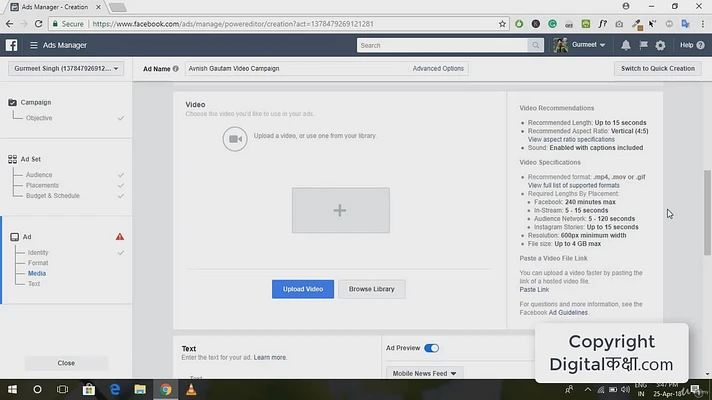Select Format under Ad

[38, 263]
